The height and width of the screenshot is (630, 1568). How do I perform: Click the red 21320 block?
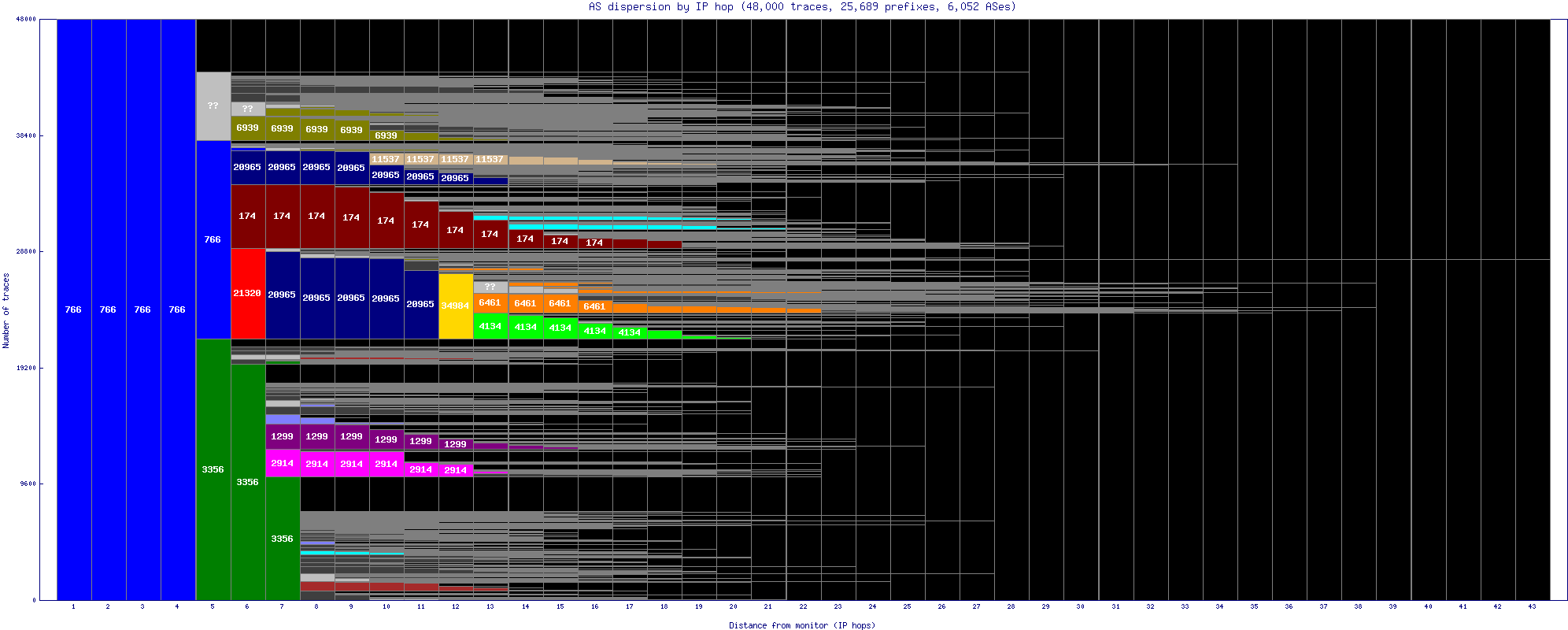tap(248, 293)
